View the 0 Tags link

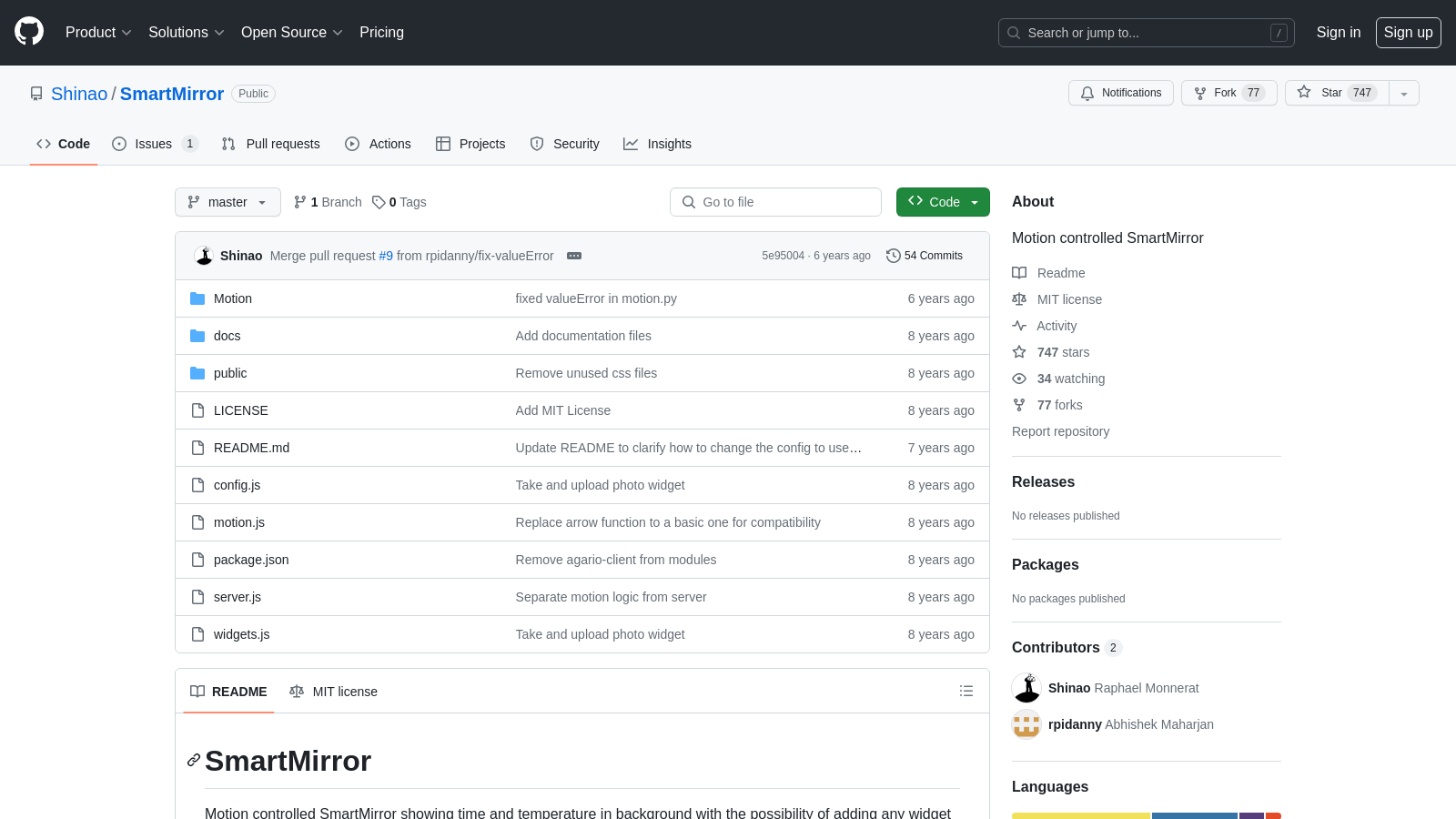(399, 202)
